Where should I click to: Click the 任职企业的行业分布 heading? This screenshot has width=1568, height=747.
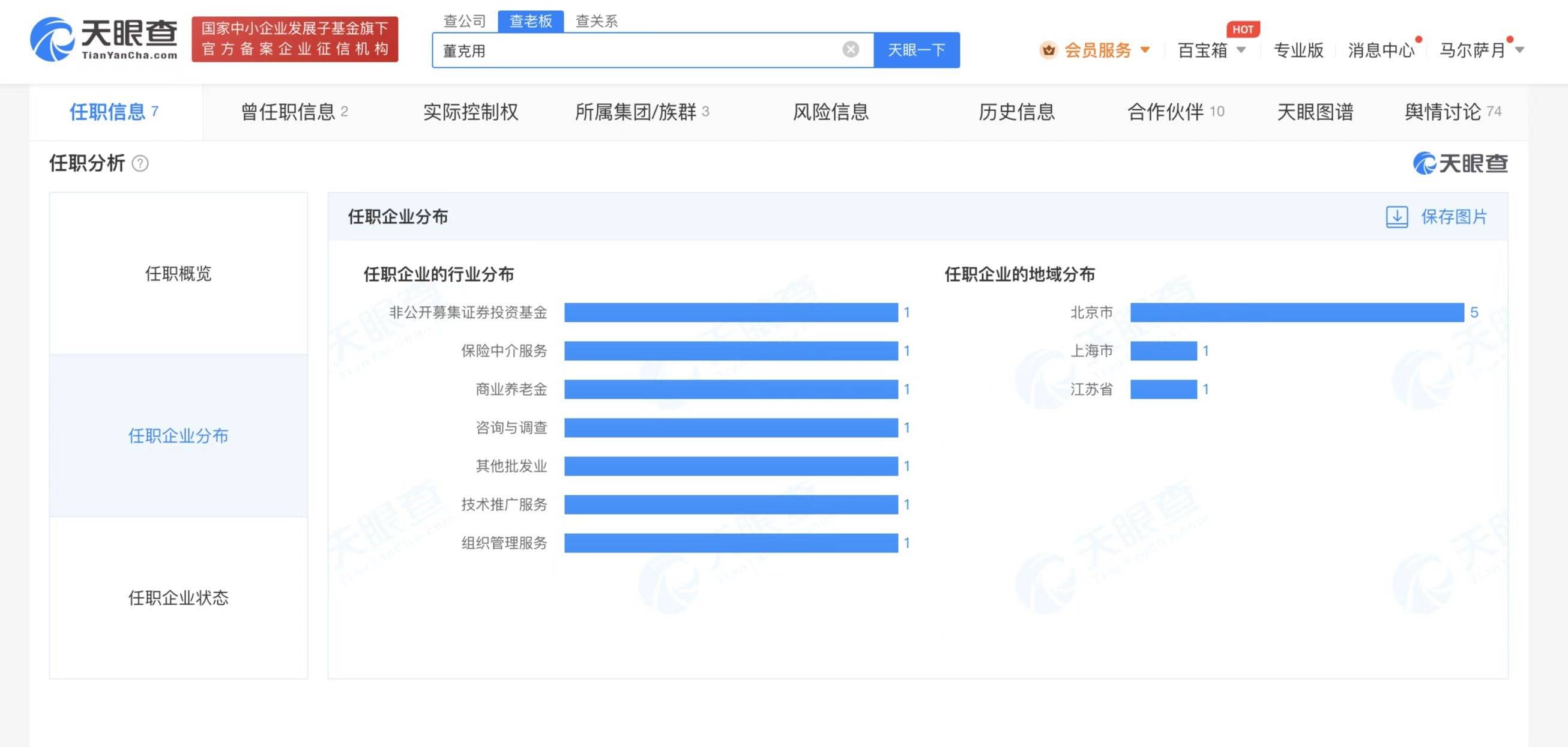pos(438,274)
